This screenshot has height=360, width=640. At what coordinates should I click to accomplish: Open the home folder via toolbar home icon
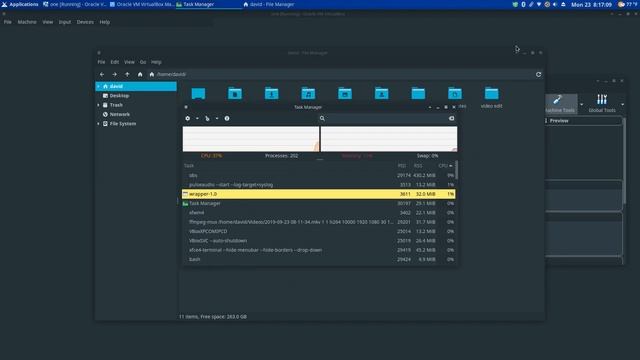click(140, 74)
